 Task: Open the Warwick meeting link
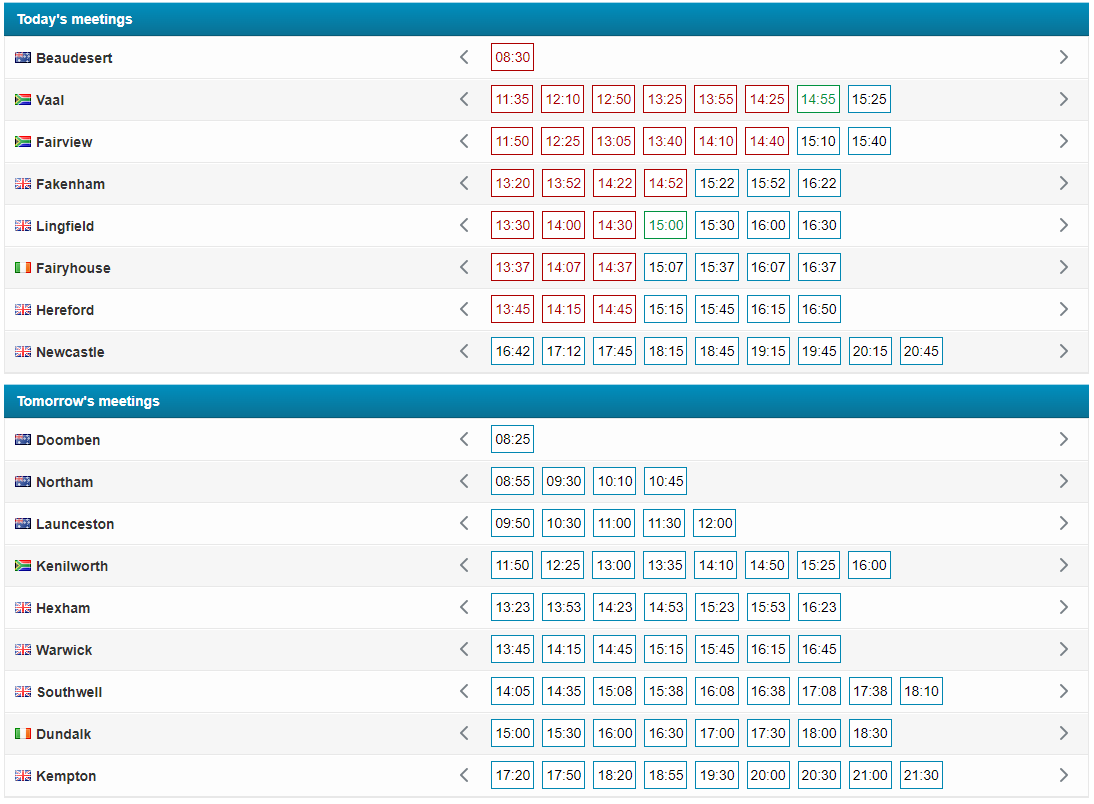point(64,650)
